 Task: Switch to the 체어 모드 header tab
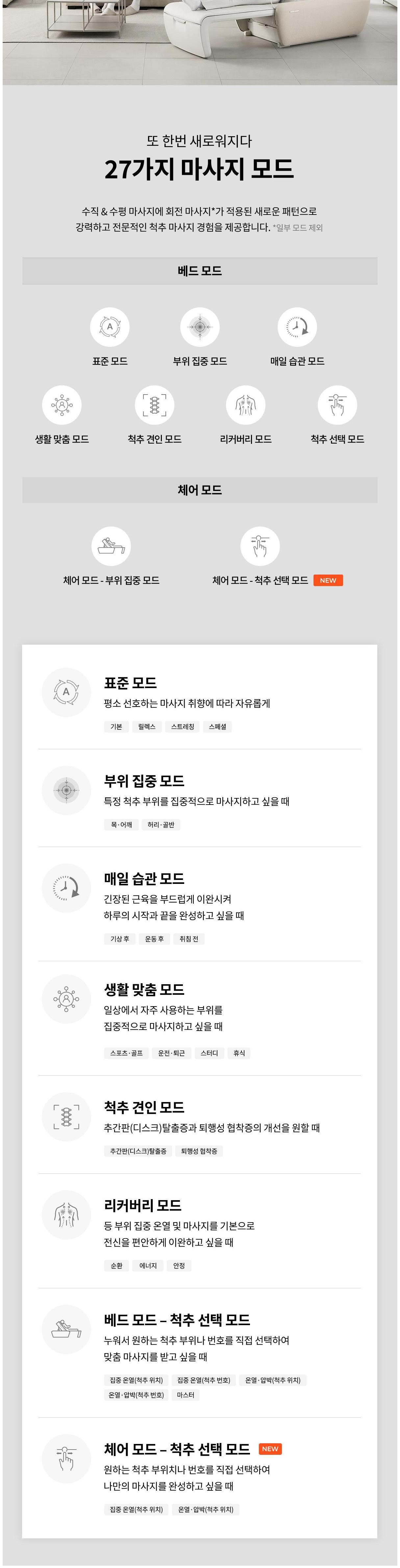click(200, 490)
